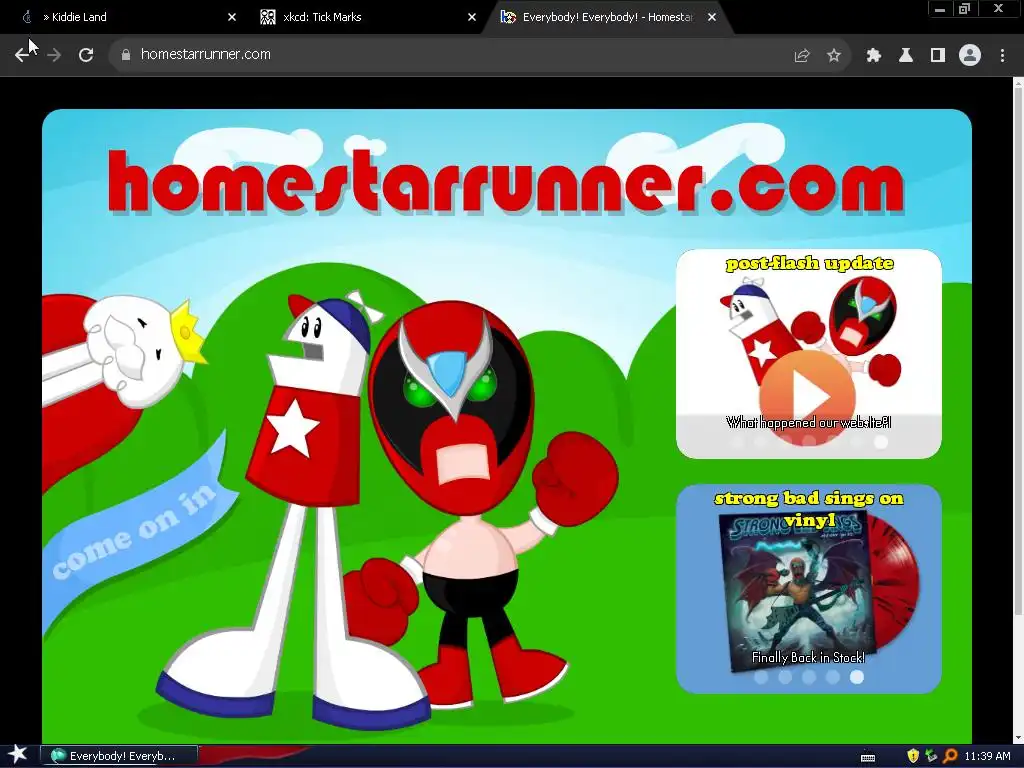The height and width of the screenshot is (768, 1024).
Task: Open the Chrome three-dot menu
Action: (x=1002, y=56)
